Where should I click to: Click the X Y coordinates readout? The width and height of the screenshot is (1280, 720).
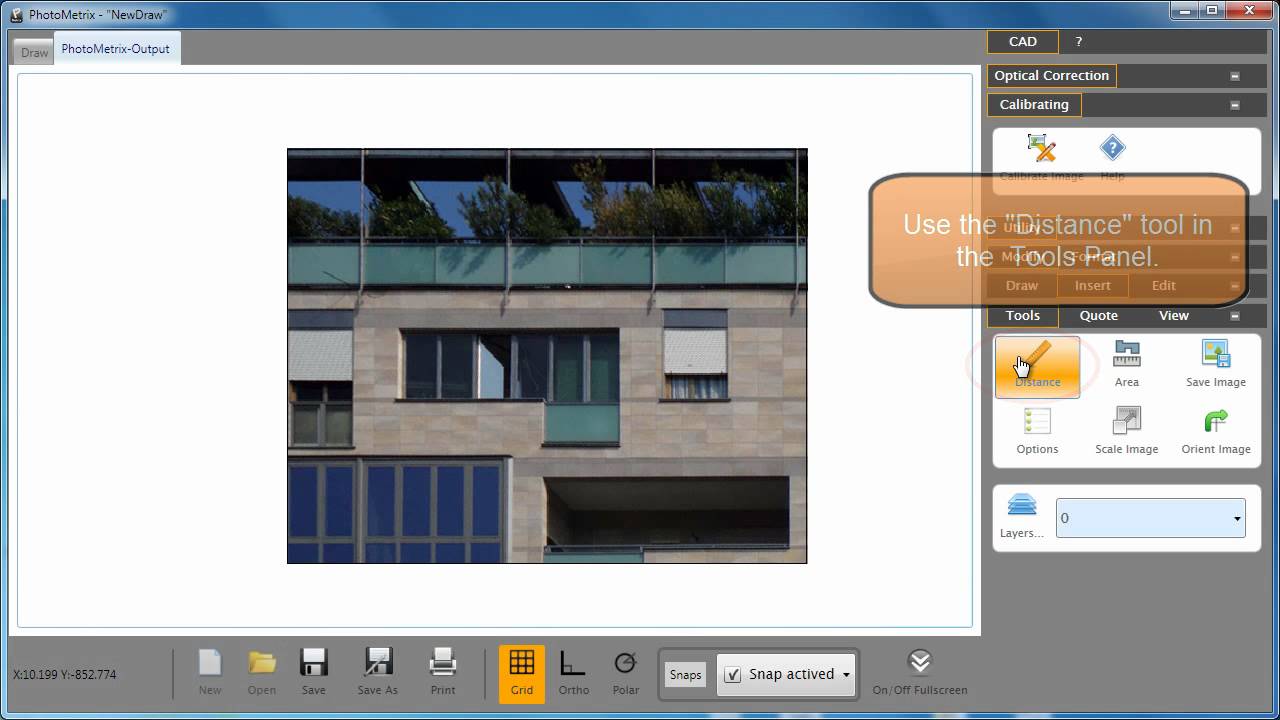[64, 675]
